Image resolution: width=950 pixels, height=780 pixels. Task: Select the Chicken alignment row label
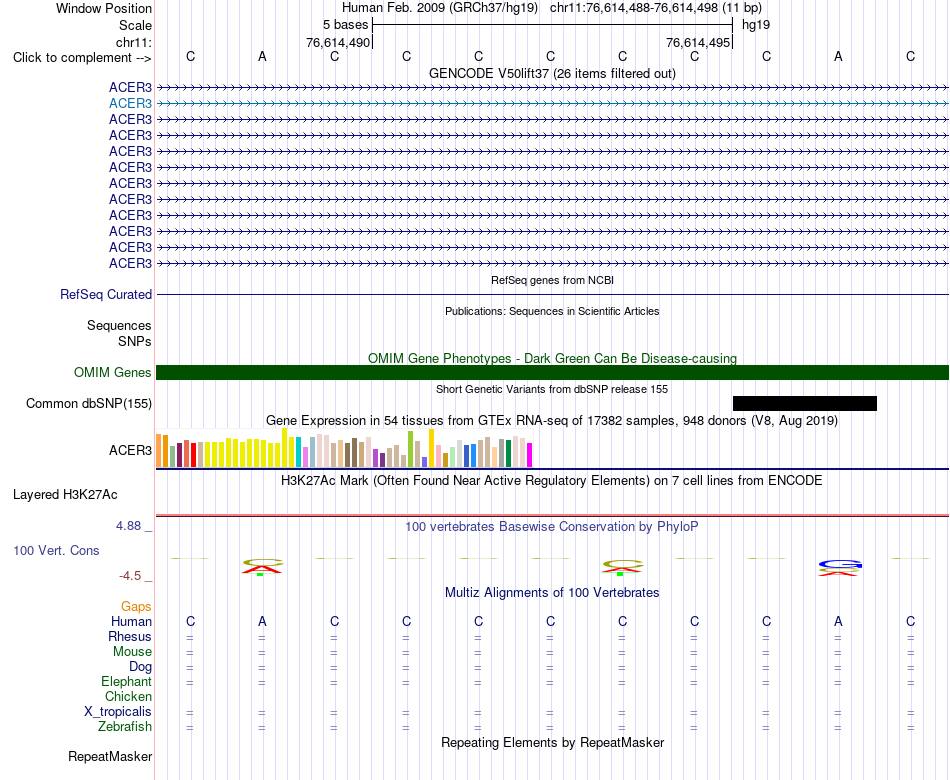tap(128, 696)
